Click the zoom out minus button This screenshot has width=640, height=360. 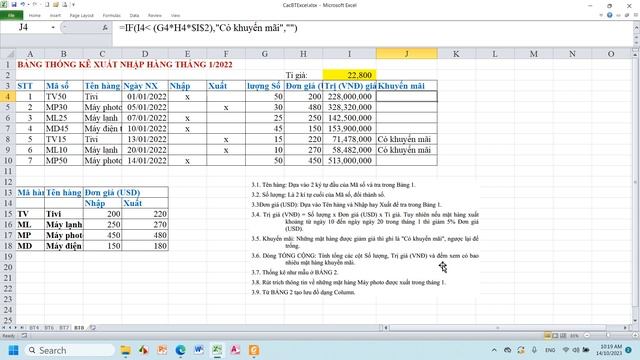(587, 336)
